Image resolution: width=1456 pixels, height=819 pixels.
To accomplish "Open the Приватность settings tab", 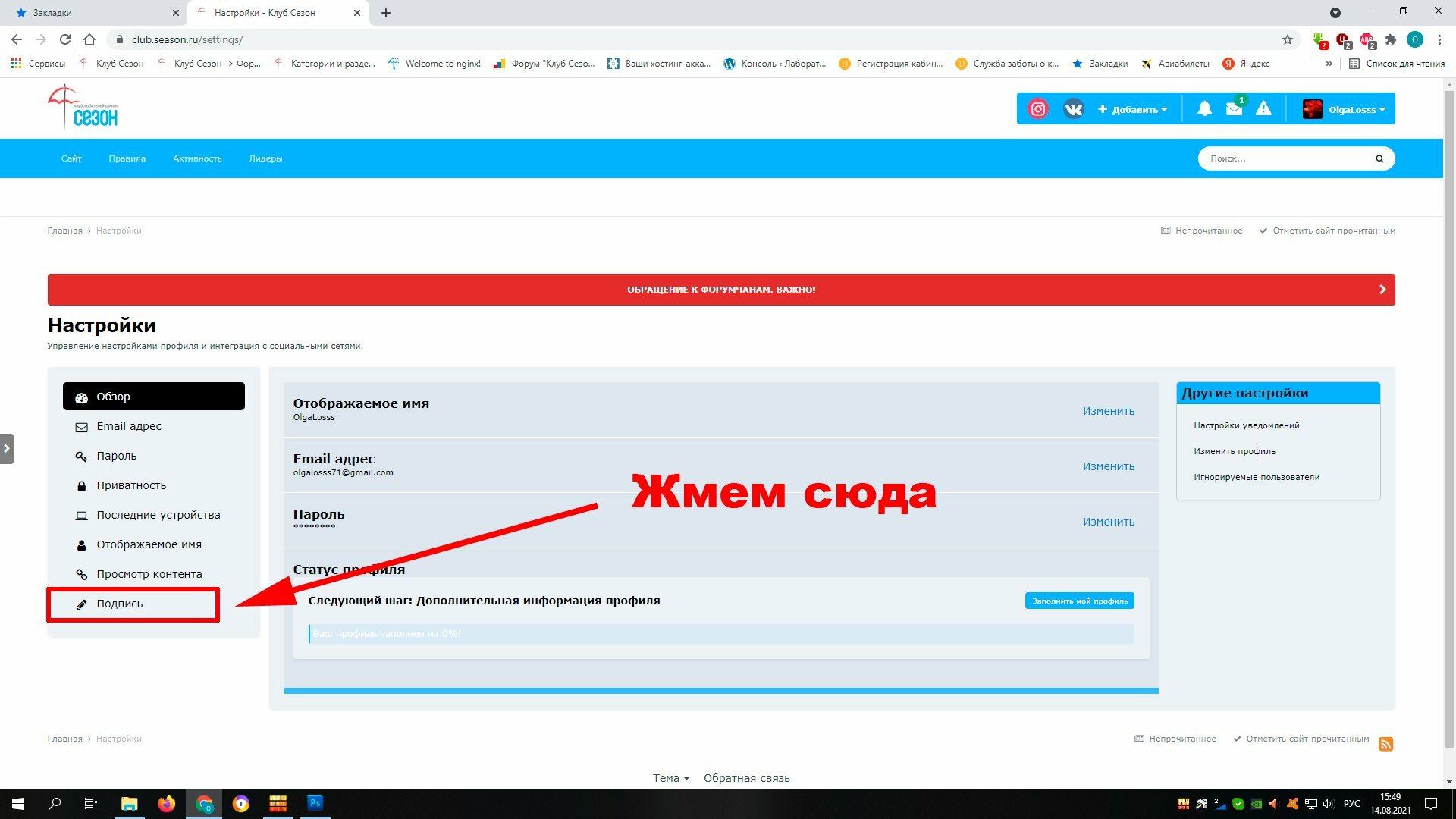I will pyautogui.click(x=130, y=485).
